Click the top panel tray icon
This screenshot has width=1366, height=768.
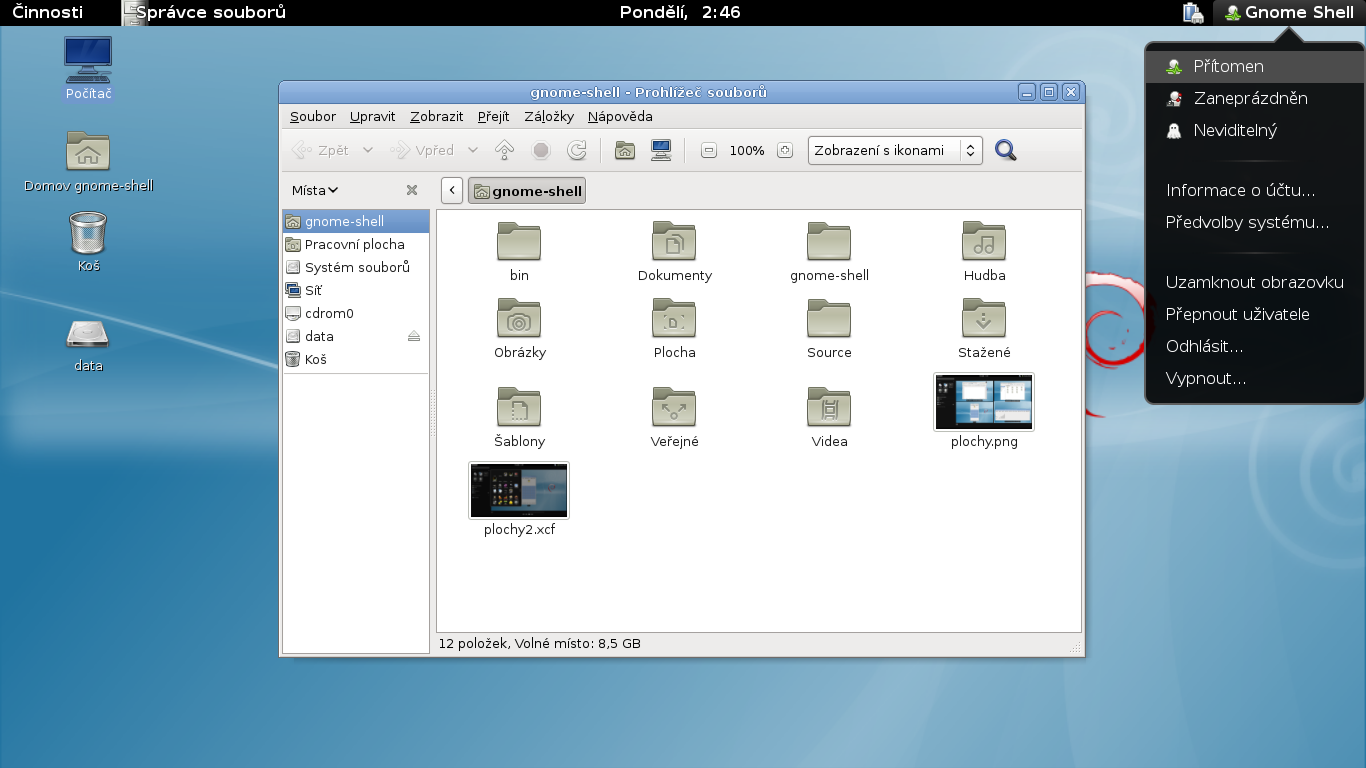1192,12
